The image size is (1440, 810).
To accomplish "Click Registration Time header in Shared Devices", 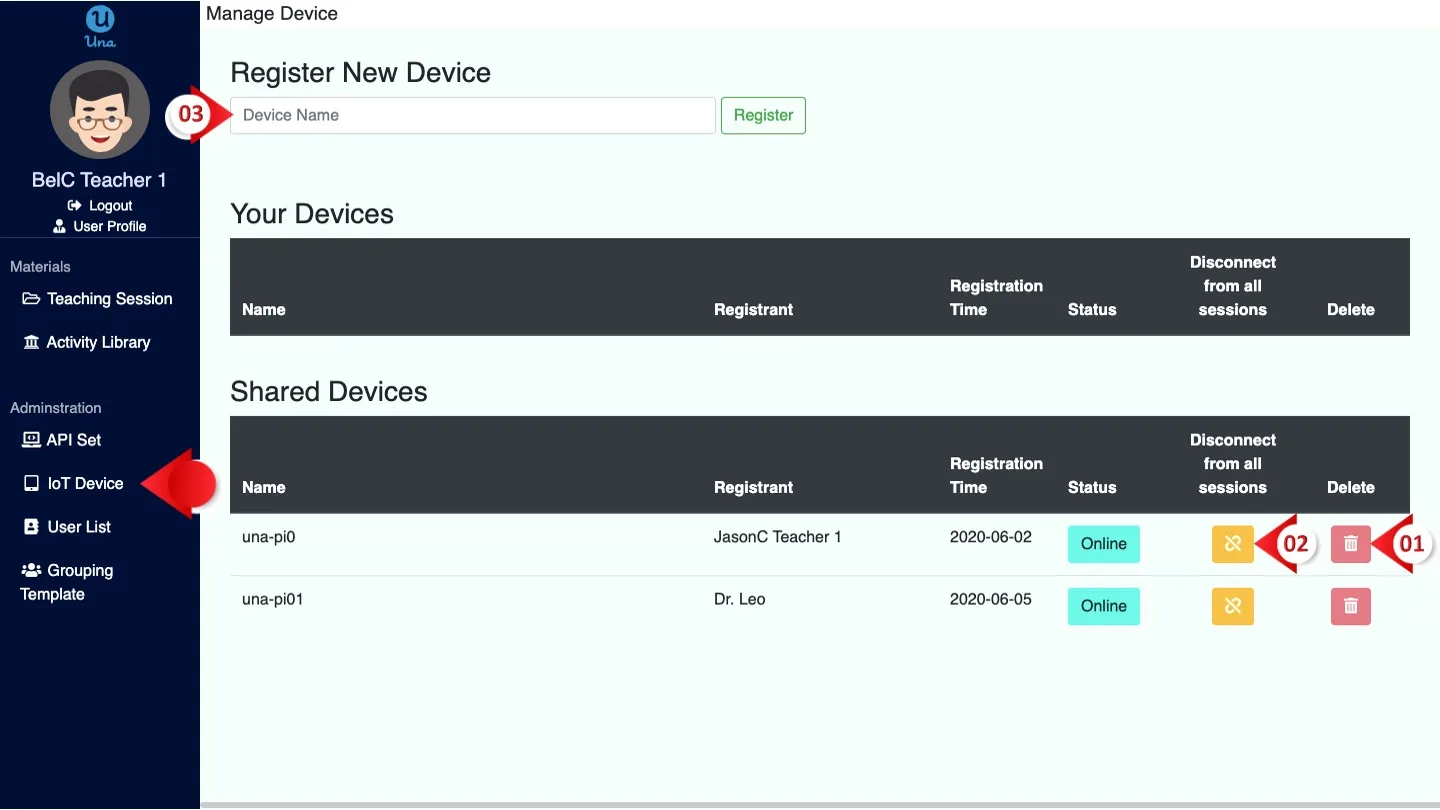I will pos(996,476).
